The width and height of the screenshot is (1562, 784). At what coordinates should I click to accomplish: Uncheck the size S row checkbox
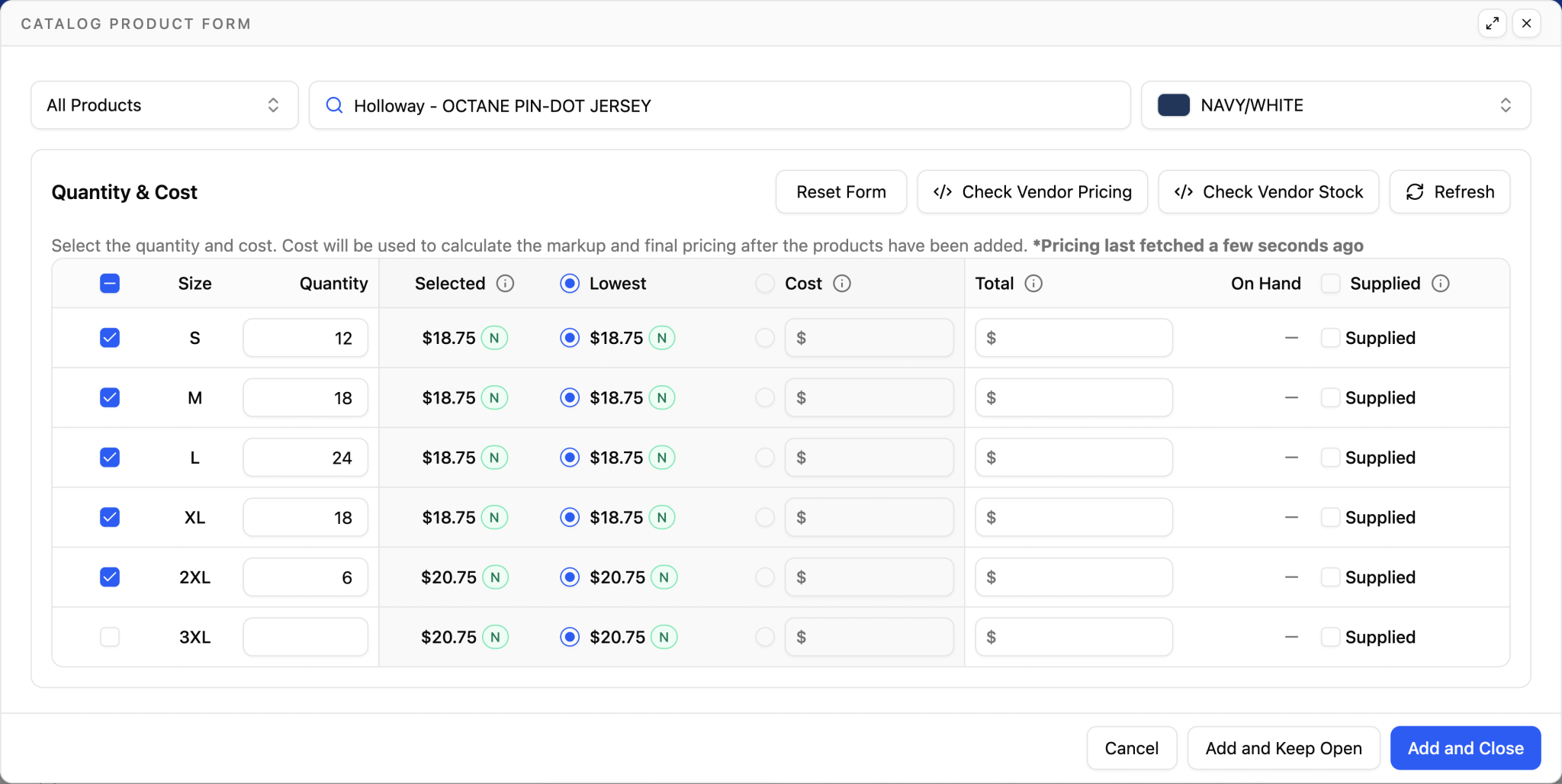coord(110,338)
